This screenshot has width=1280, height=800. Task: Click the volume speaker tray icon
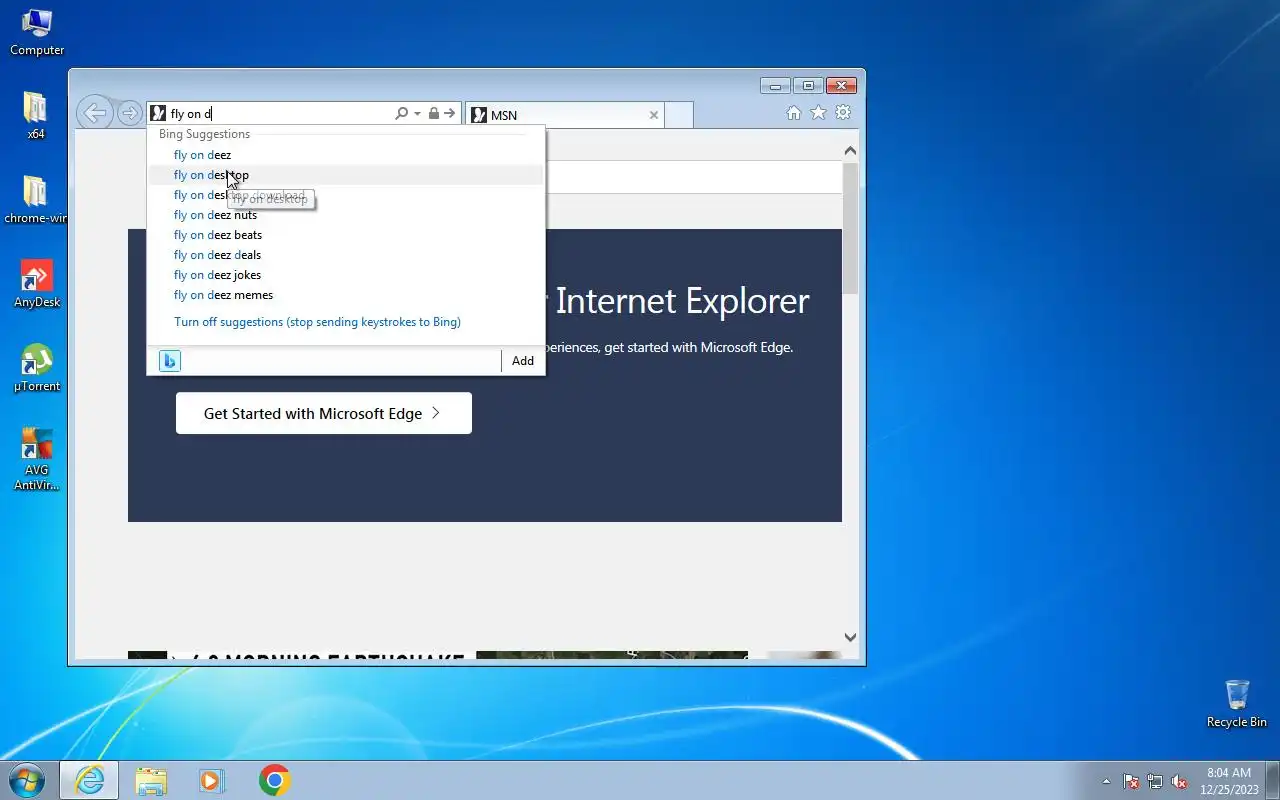click(x=1179, y=781)
